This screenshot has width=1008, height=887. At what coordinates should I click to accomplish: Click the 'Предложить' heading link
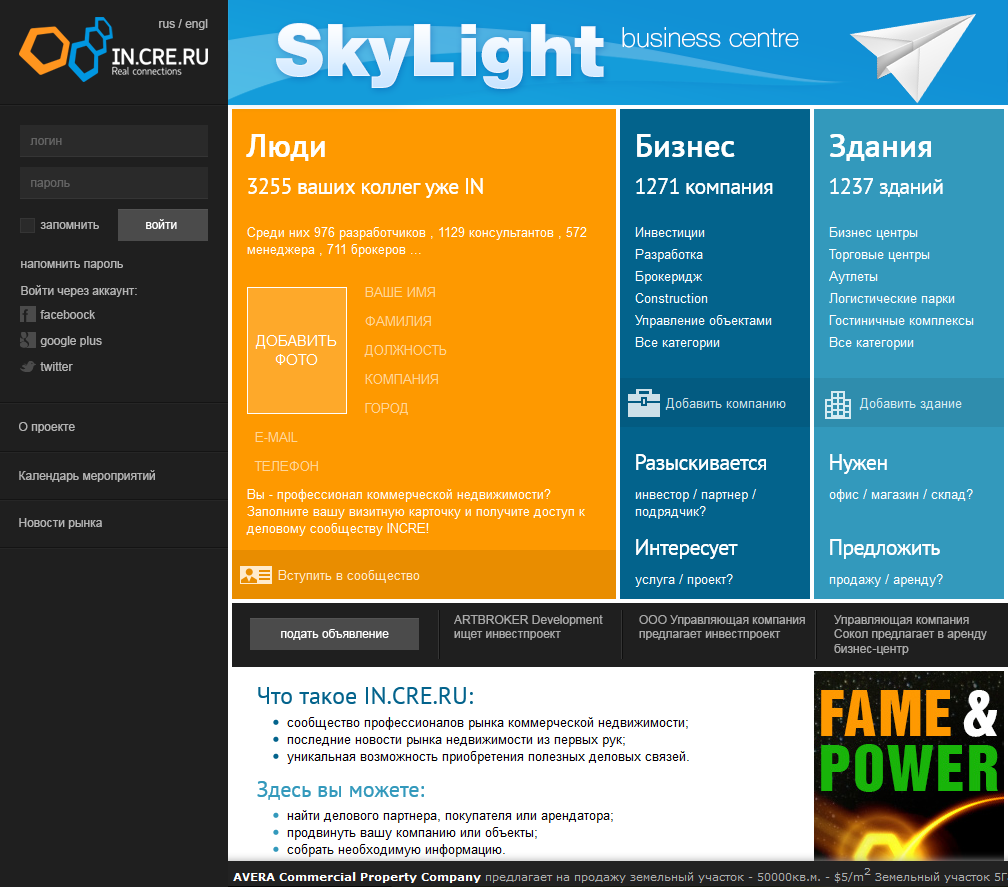(x=885, y=548)
